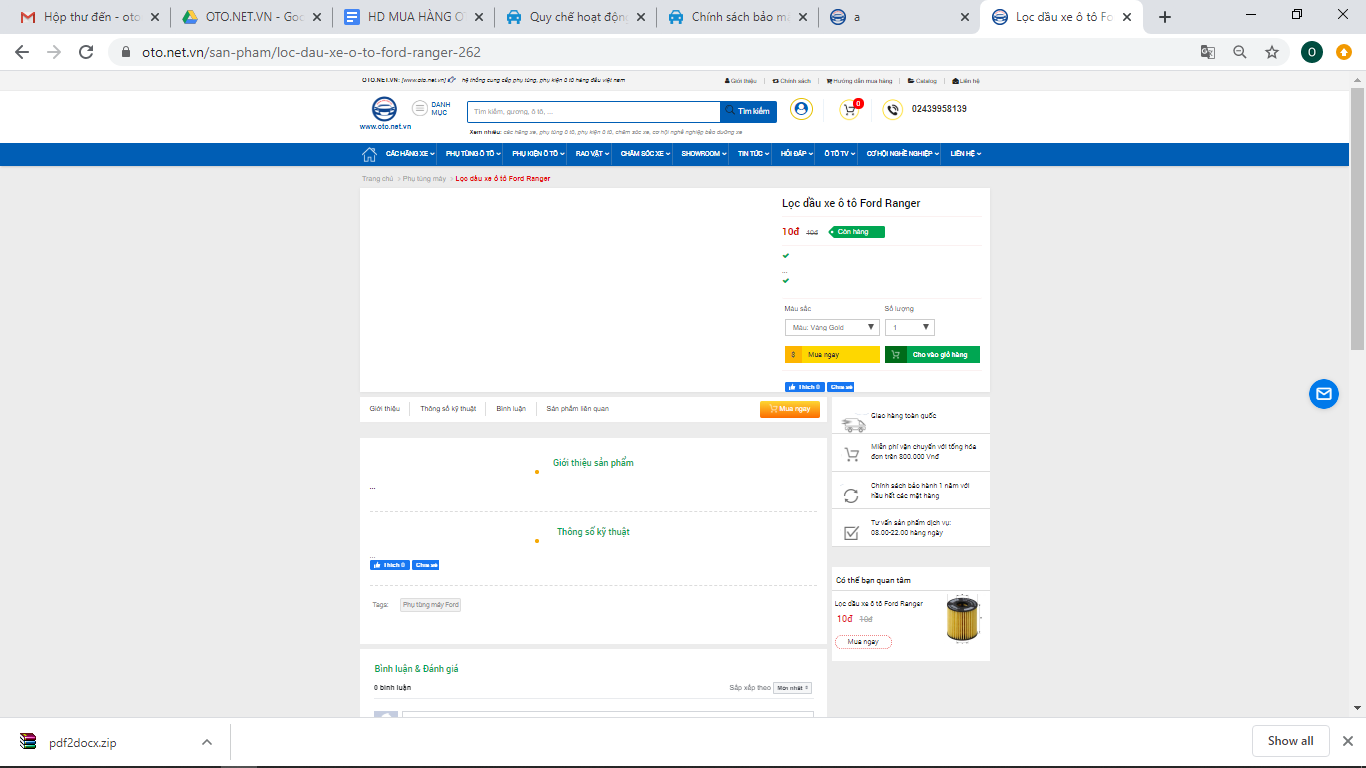Bookmark this page with the star icon
This screenshot has height=768, width=1366.
tap(1272, 52)
